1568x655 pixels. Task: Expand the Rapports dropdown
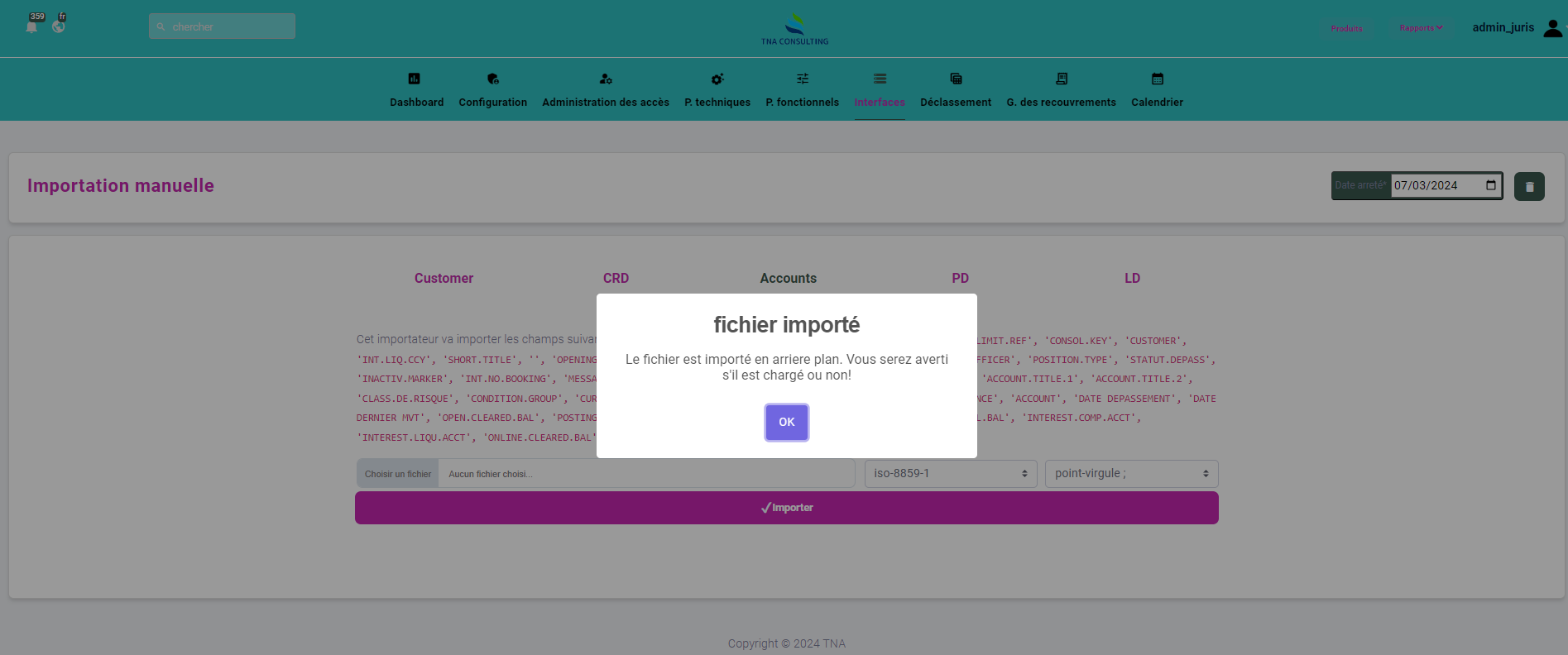click(x=1421, y=28)
